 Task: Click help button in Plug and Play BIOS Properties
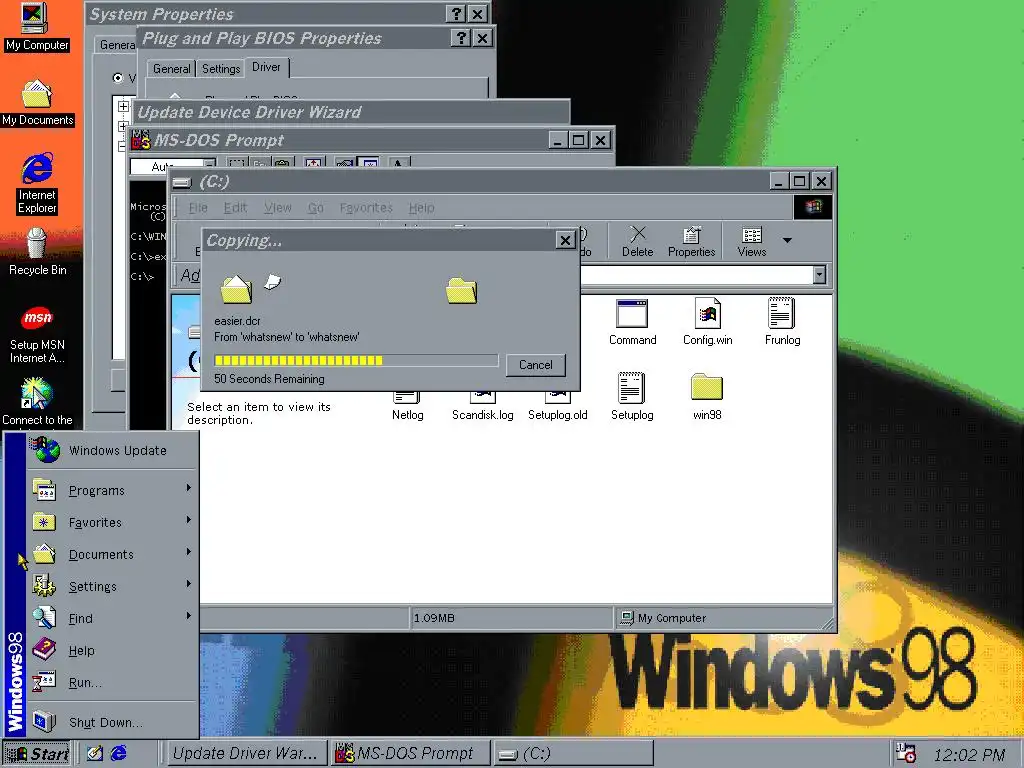coord(461,38)
